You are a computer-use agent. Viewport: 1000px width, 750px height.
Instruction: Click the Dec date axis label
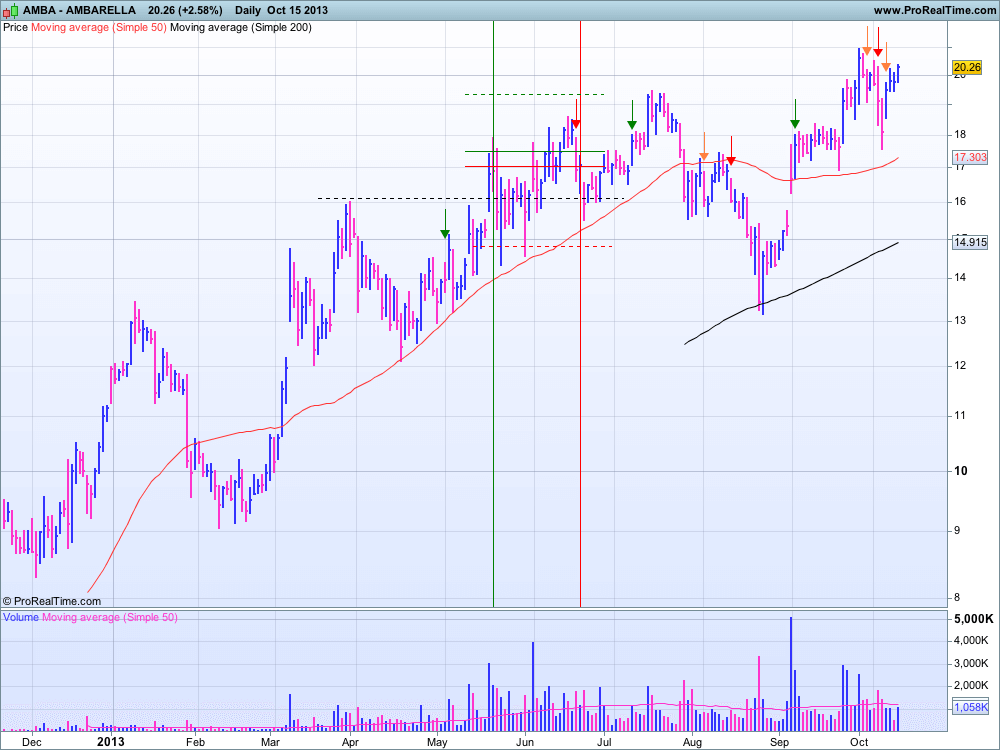32,742
